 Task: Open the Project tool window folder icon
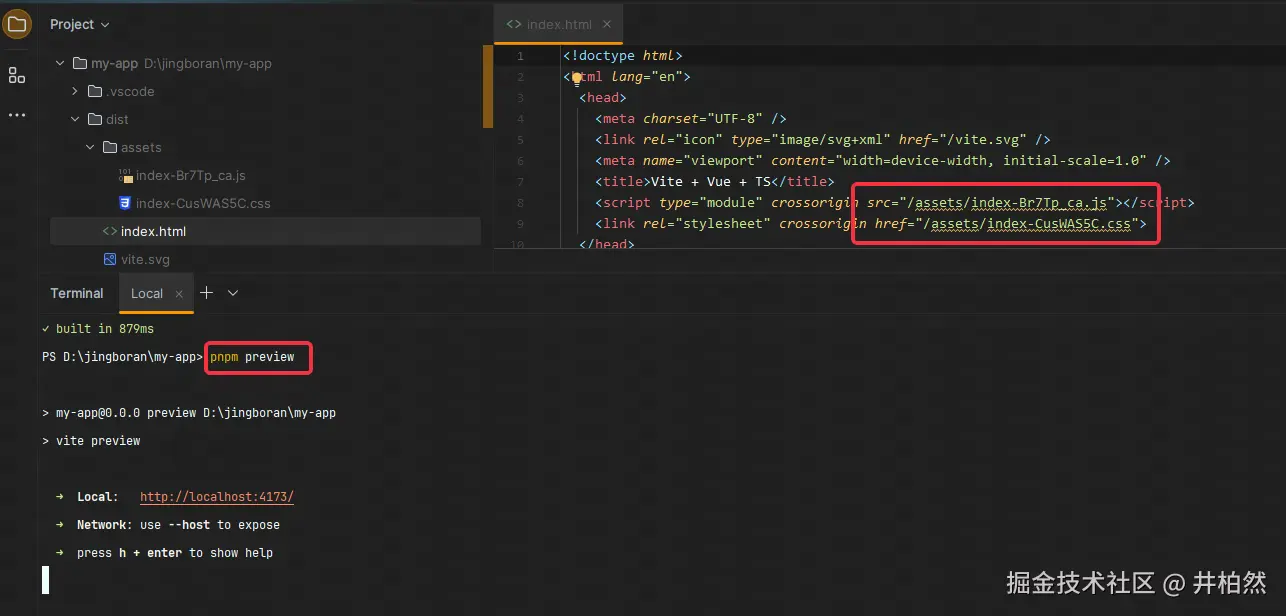click(17, 24)
